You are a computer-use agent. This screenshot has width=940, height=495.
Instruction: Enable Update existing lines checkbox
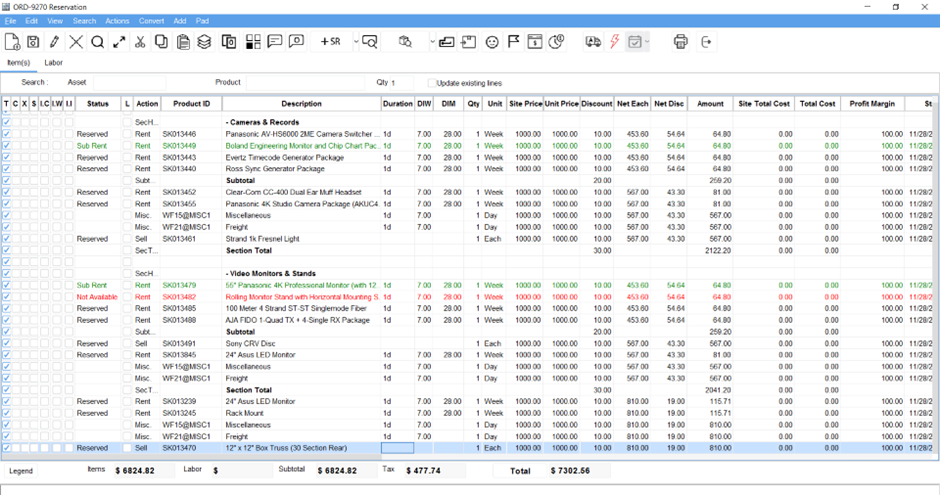pyautogui.click(x=432, y=83)
